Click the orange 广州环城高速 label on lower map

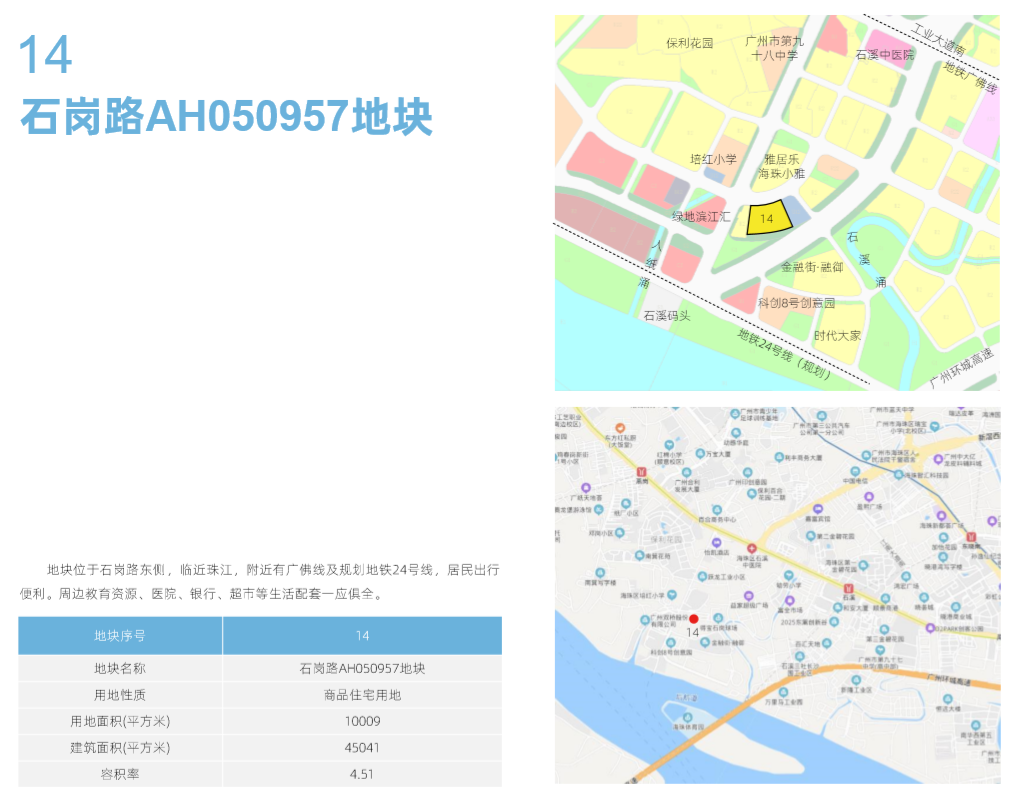click(x=949, y=679)
